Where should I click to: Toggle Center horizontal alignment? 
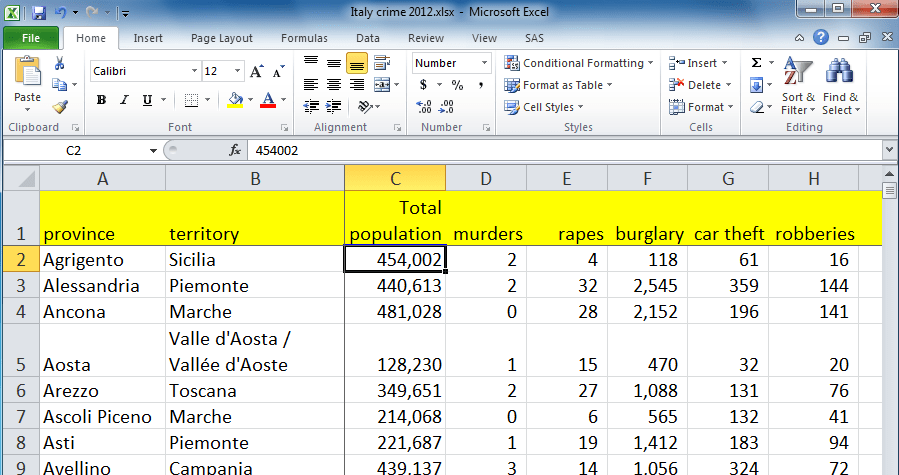tap(334, 85)
